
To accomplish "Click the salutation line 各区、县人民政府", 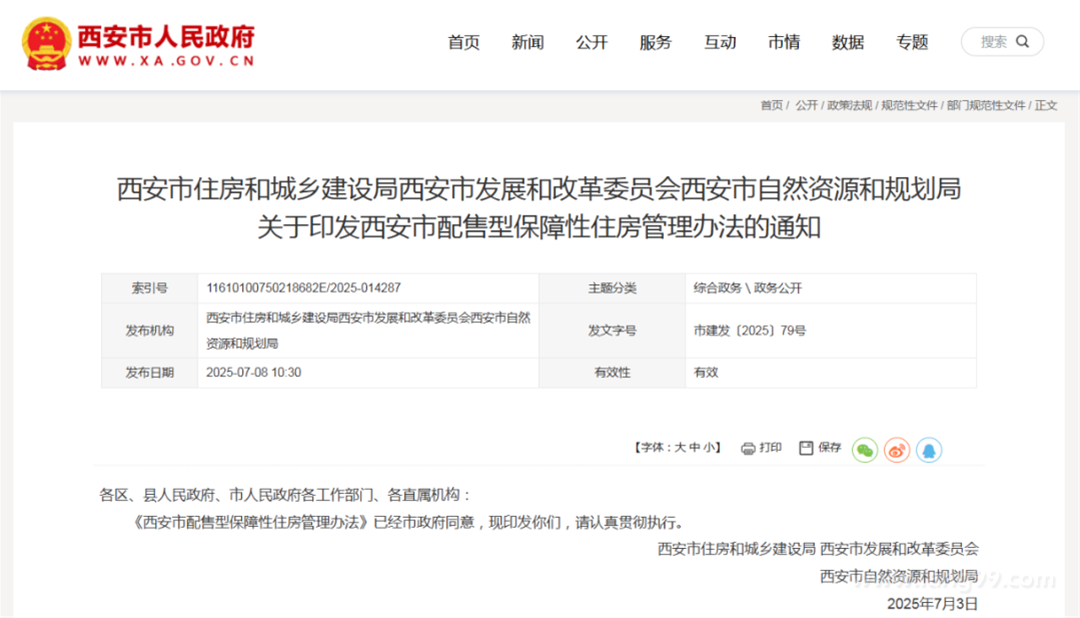I will (286, 495).
